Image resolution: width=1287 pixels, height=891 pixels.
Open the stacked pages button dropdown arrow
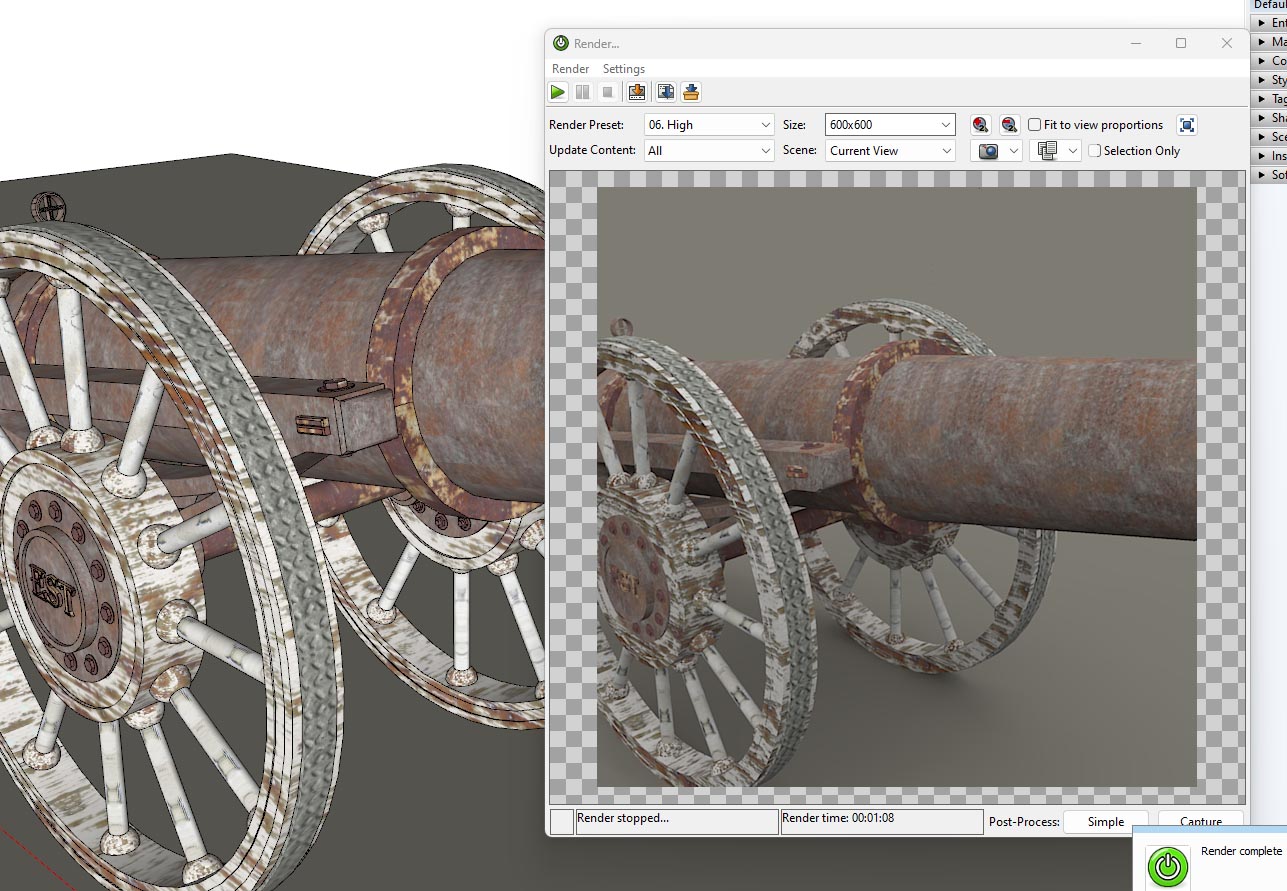click(1073, 151)
